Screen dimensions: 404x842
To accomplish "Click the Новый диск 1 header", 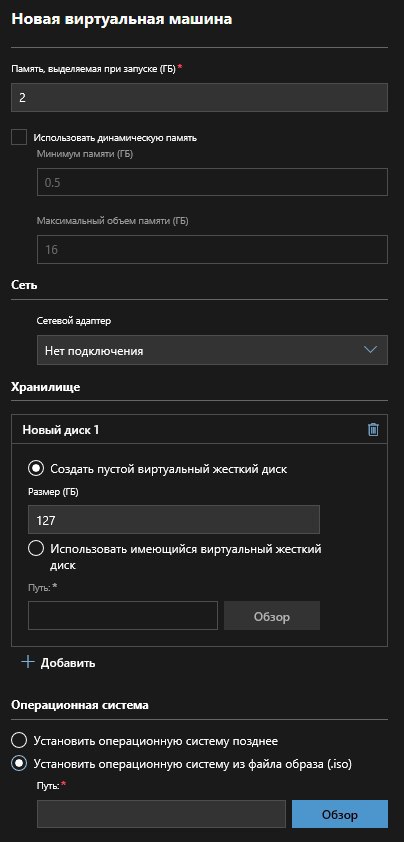I will [x=60, y=430].
